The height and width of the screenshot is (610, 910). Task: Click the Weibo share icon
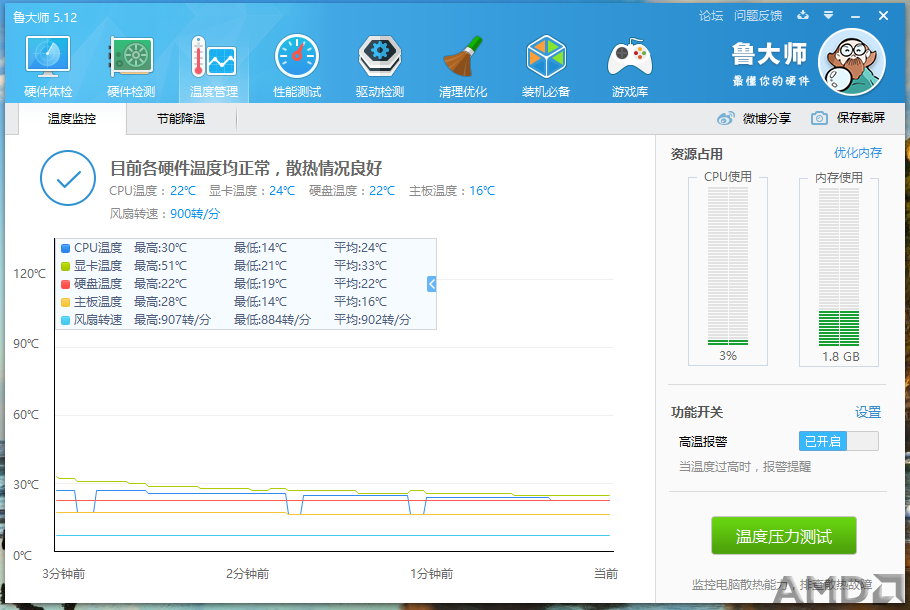(725, 118)
